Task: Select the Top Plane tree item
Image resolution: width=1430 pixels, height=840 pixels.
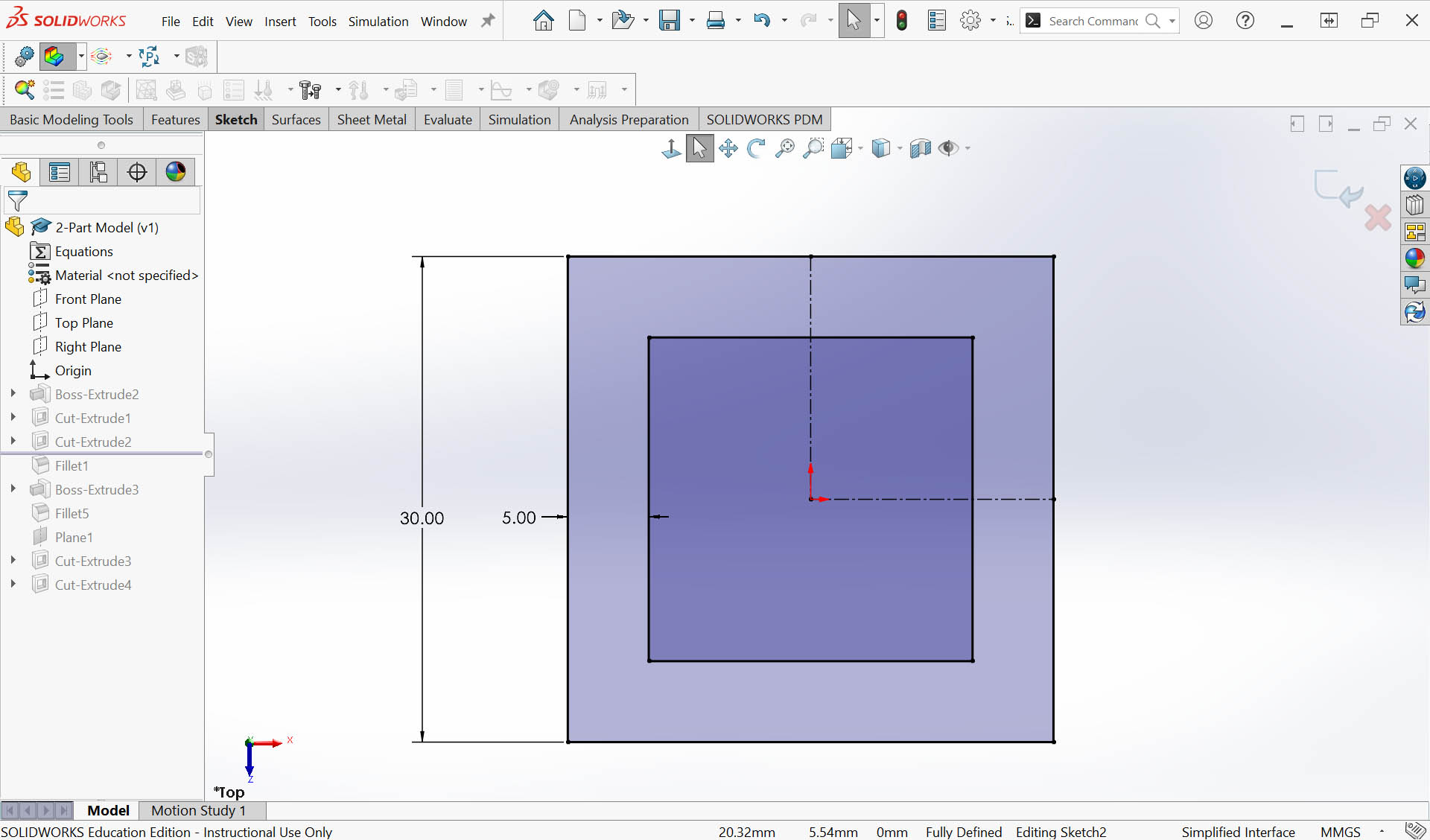Action: 83,322
